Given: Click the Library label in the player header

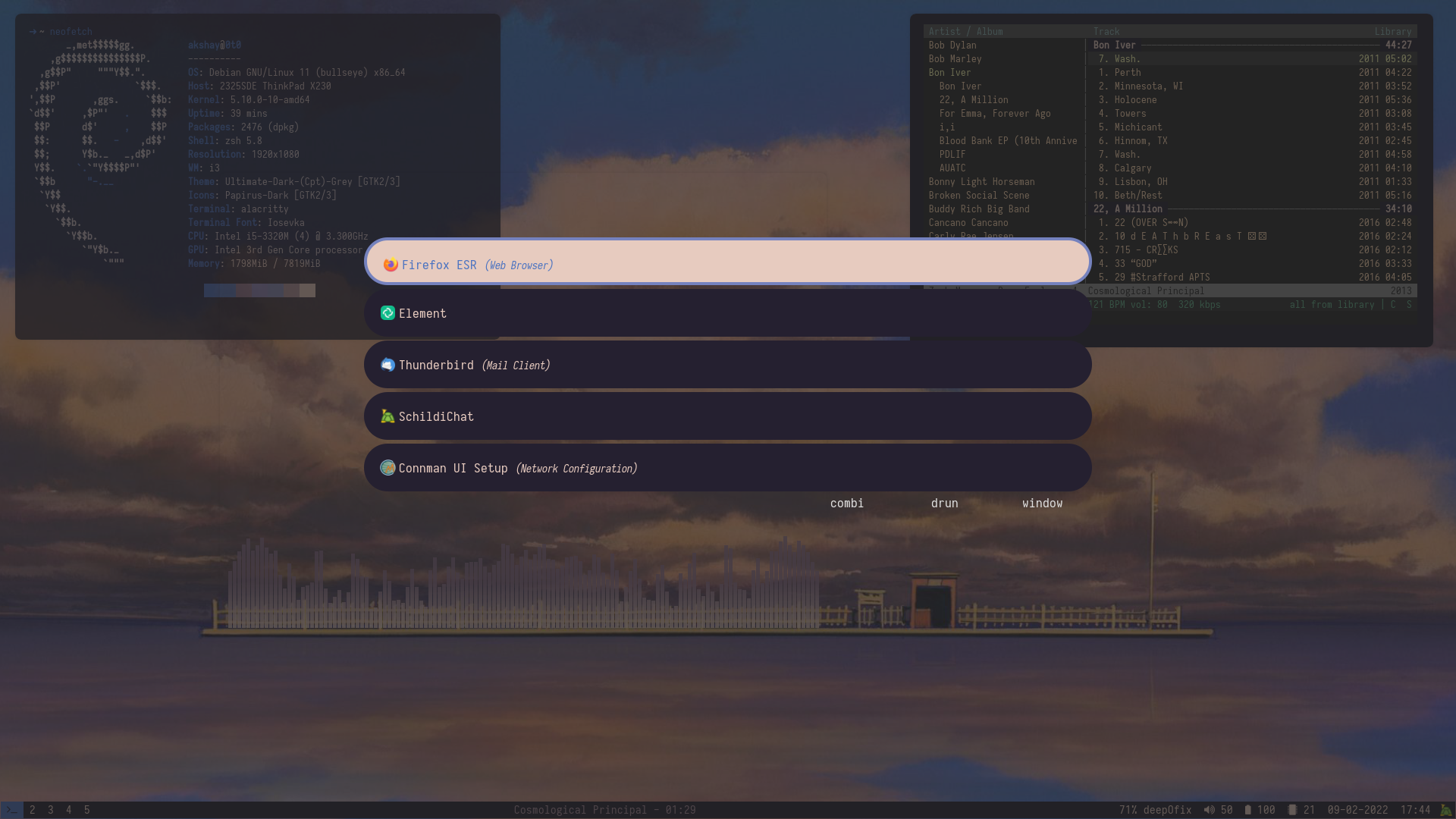Looking at the screenshot, I should pyautogui.click(x=1393, y=32).
